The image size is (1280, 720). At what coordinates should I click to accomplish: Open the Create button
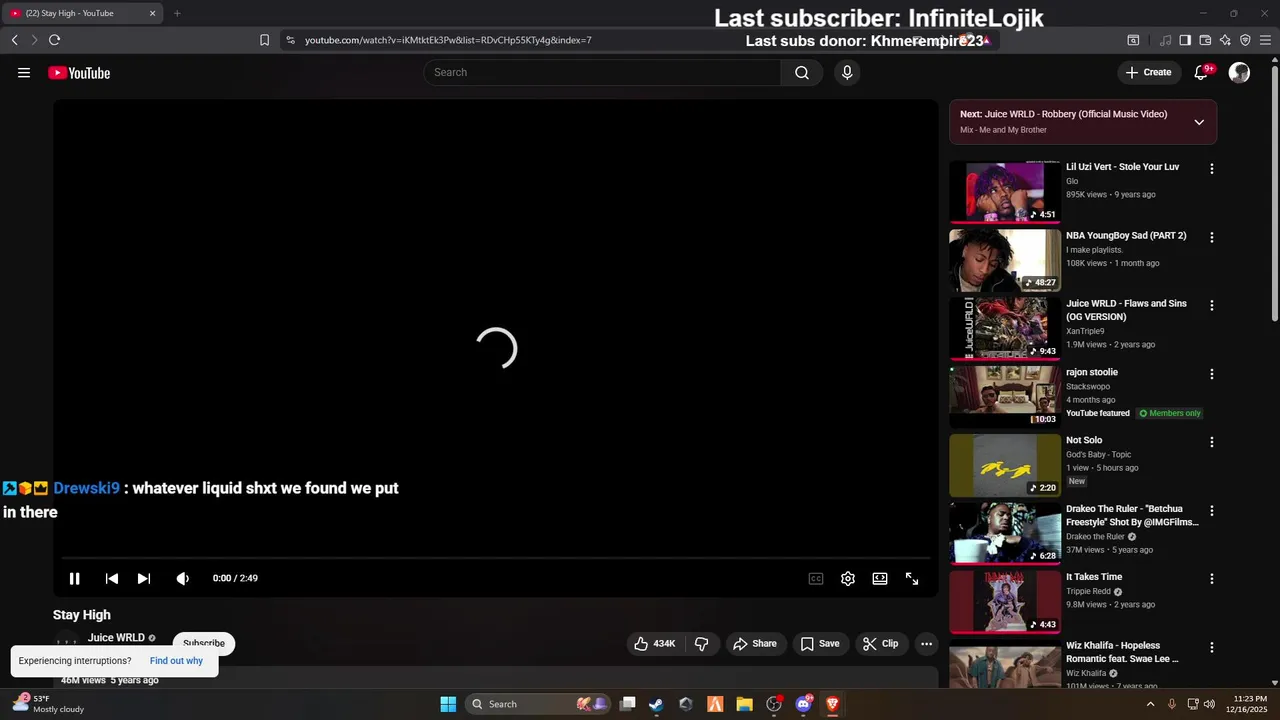[x=1148, y=72]
